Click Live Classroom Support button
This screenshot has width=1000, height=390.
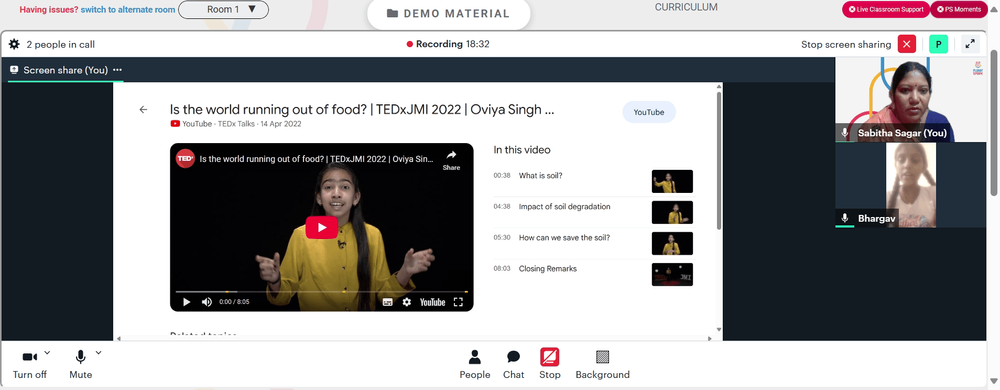click(x=886, y=10)
